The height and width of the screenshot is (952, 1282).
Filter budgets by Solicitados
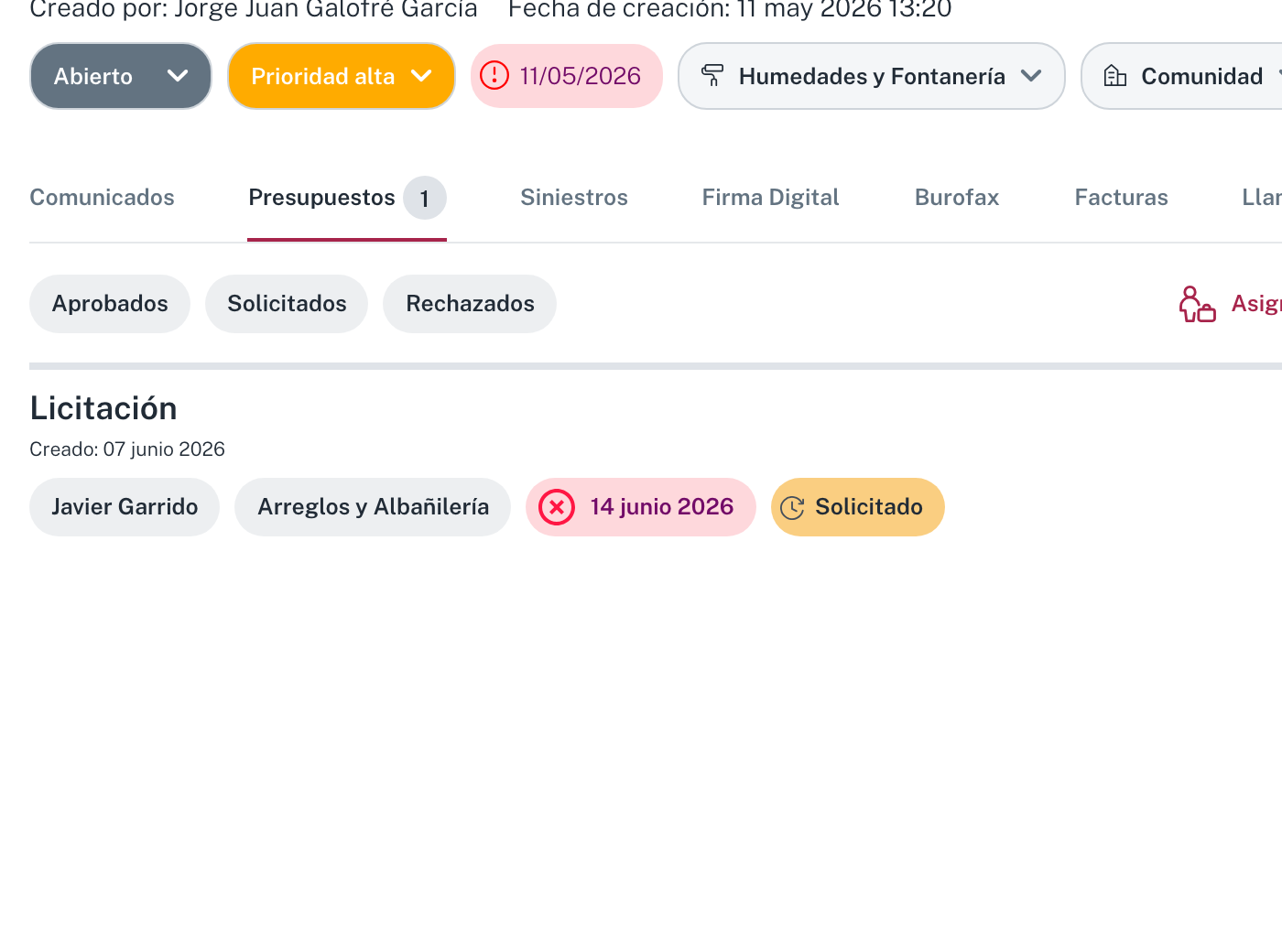pyautogui.click(x=287, y=304)
